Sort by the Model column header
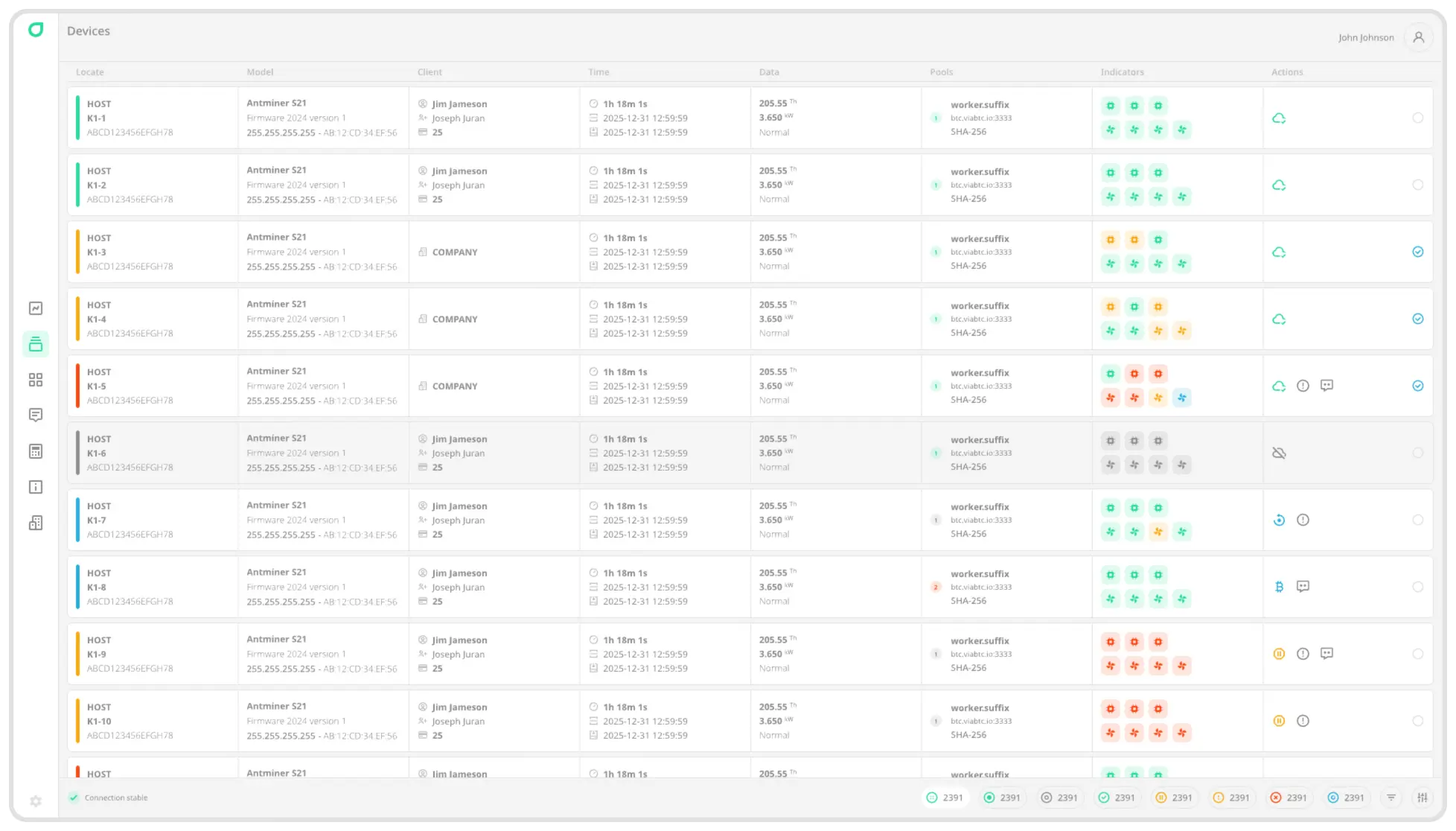Viewport: 1456px width, 831px height. [260, 72]
